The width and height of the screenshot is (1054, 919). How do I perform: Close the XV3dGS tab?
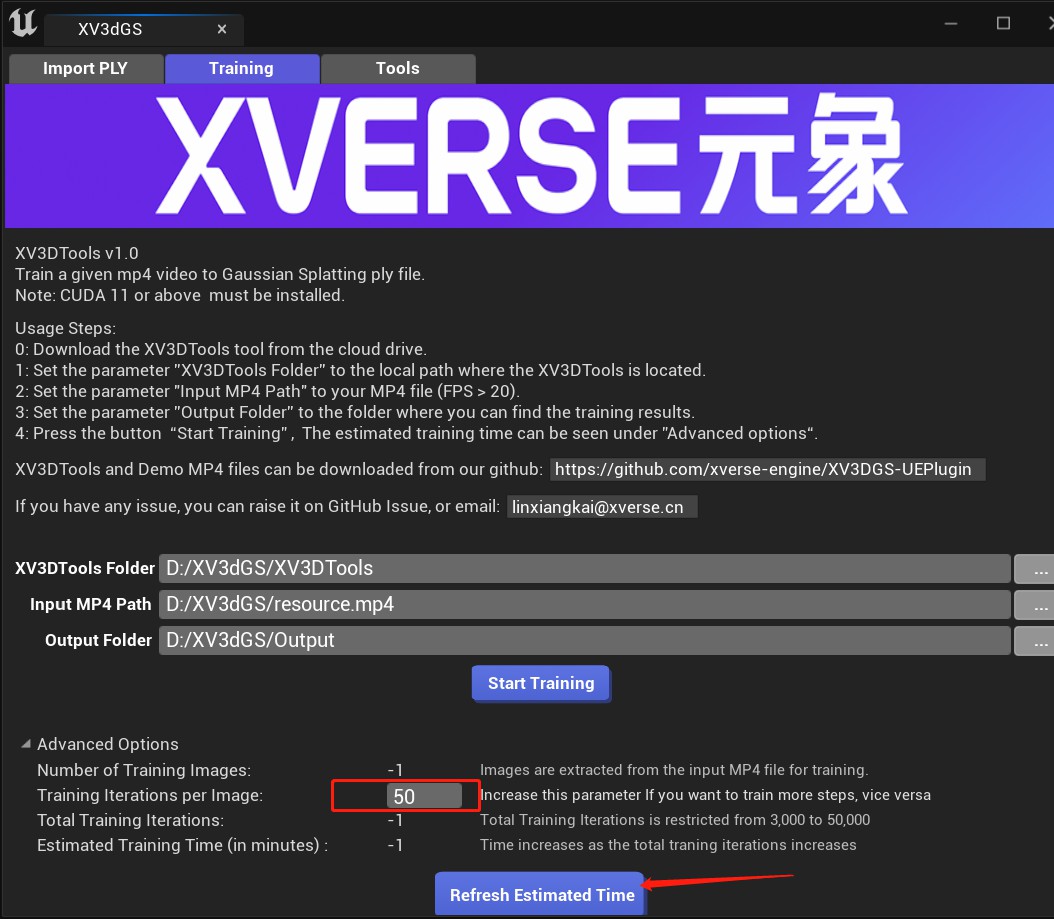222,29
